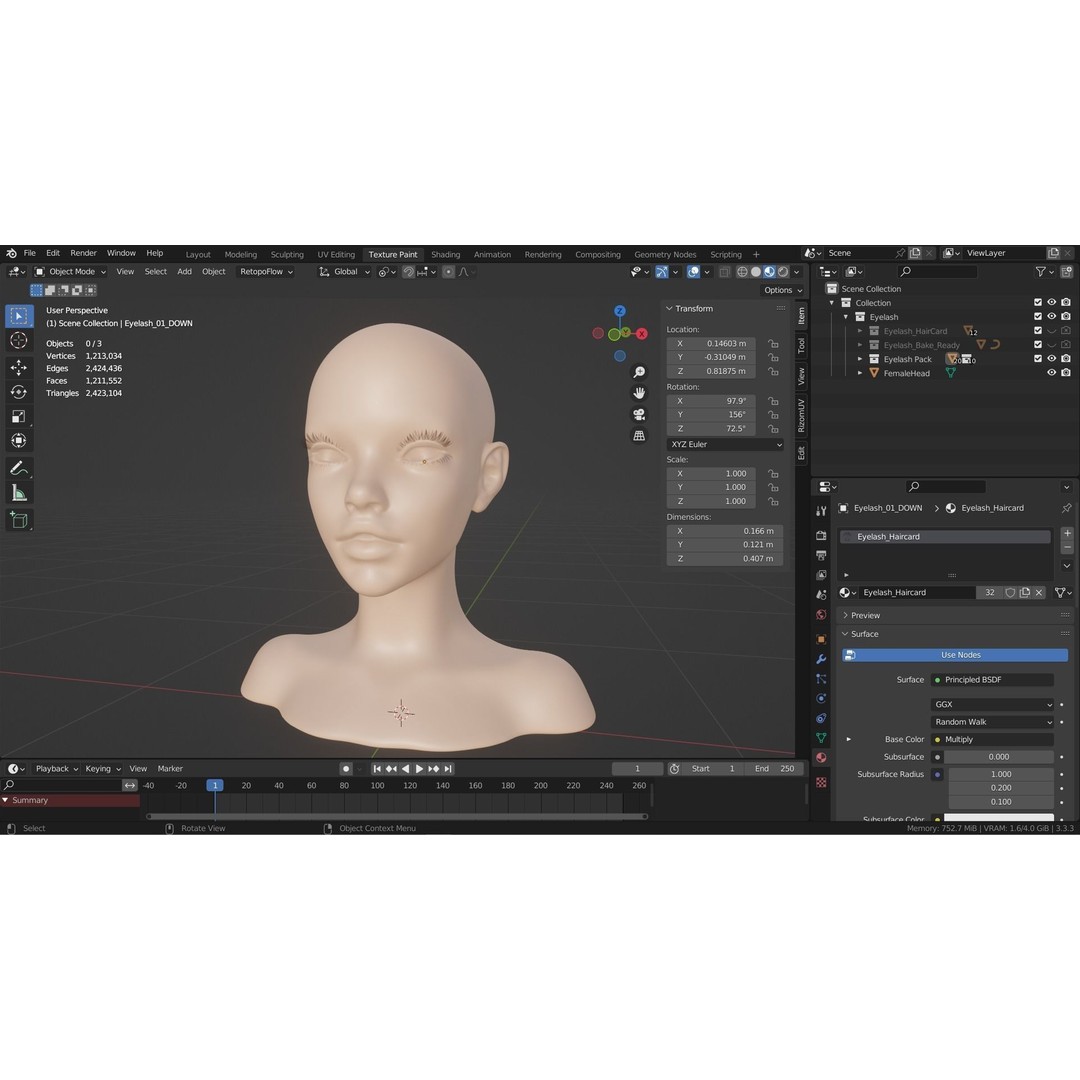This screenshot has height=1080, width=1080.
Task: Toggle the Eyelash Pack collection checkbox
Action: 1038,359
